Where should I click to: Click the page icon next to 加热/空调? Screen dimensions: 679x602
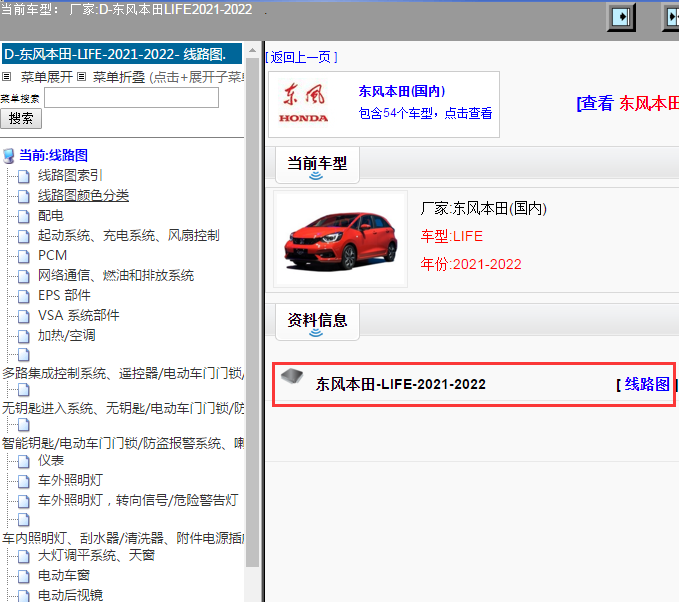[x=24, y=336]
